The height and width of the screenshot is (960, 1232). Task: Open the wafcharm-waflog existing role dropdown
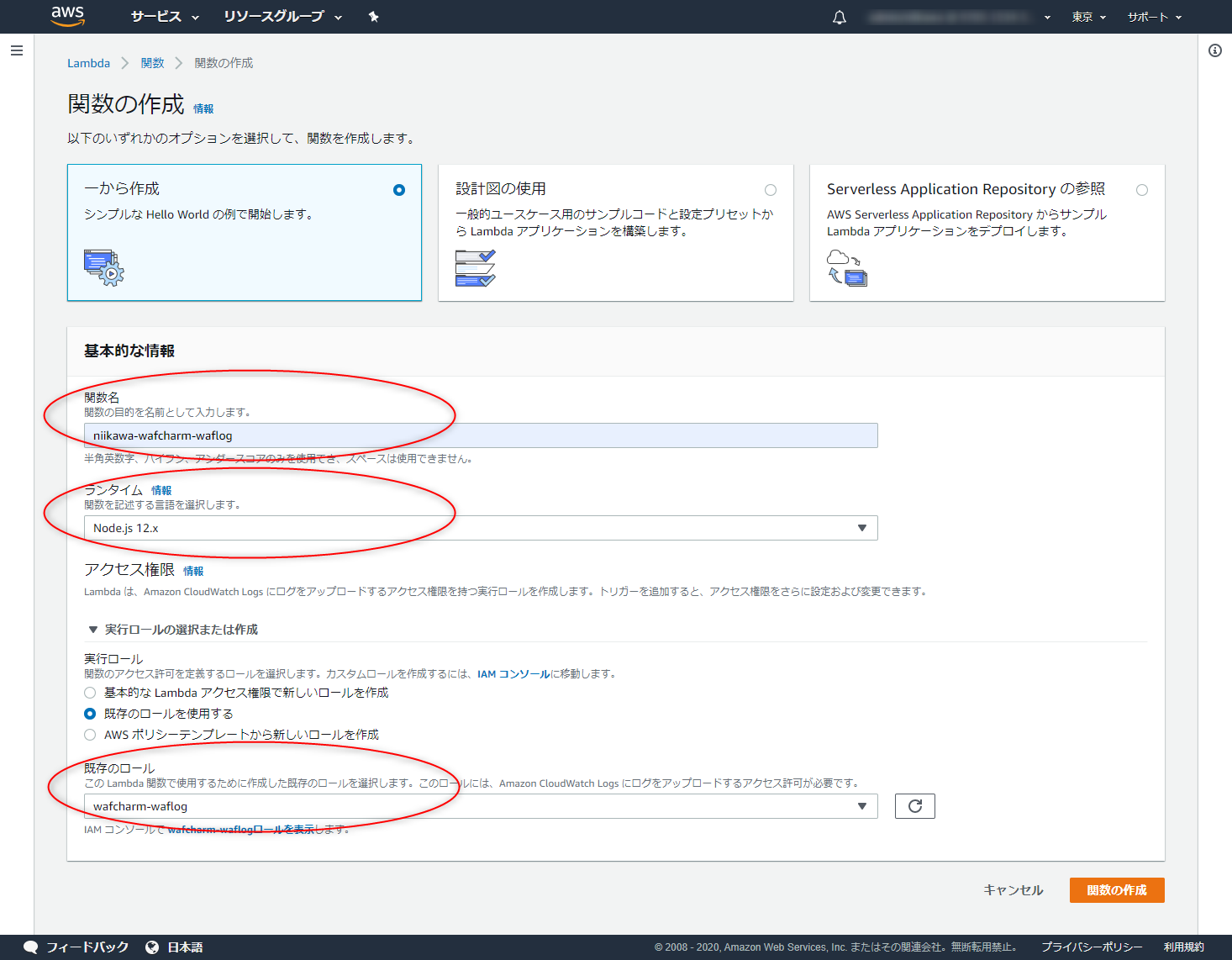(481, 806)
